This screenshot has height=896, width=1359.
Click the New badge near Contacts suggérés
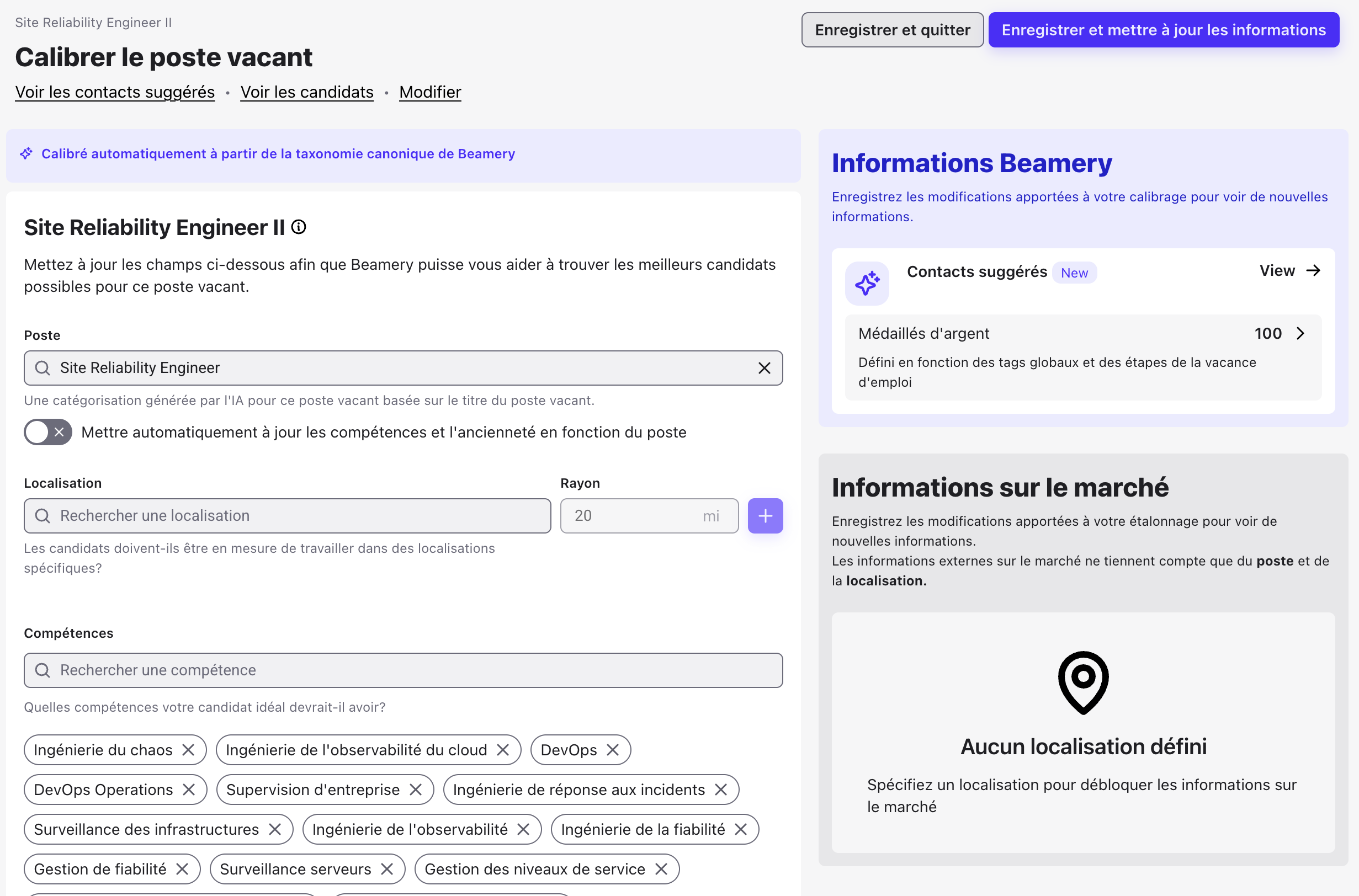[x=1074, y=273]
